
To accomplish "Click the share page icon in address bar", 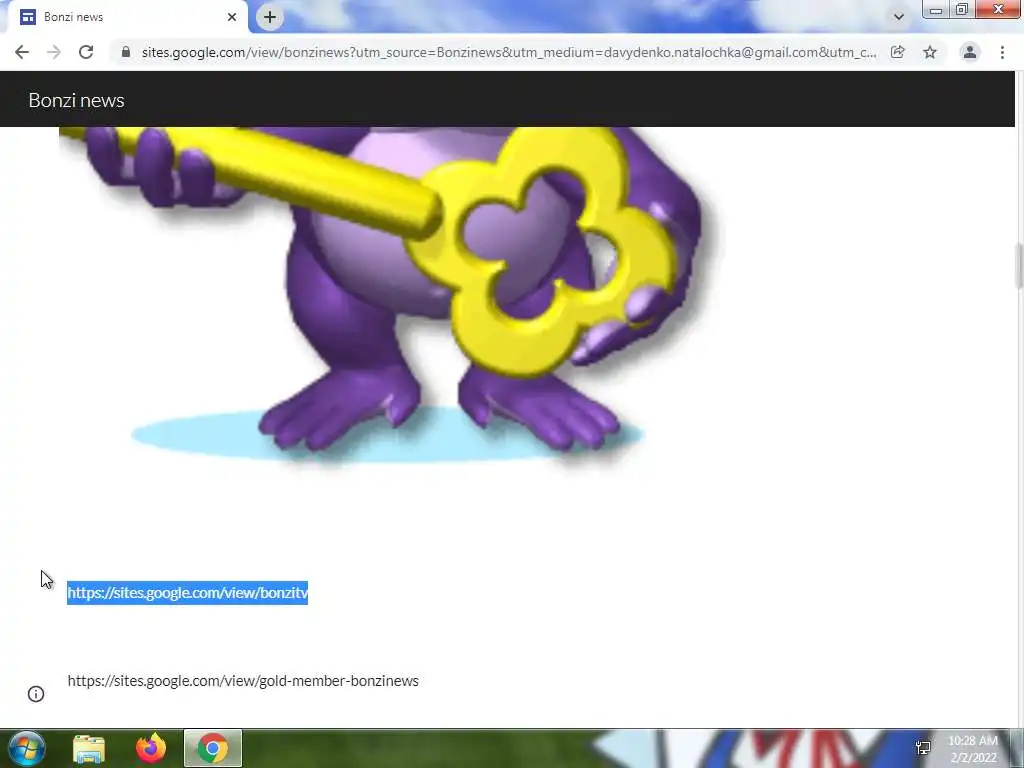I will (x=898, y=52).
